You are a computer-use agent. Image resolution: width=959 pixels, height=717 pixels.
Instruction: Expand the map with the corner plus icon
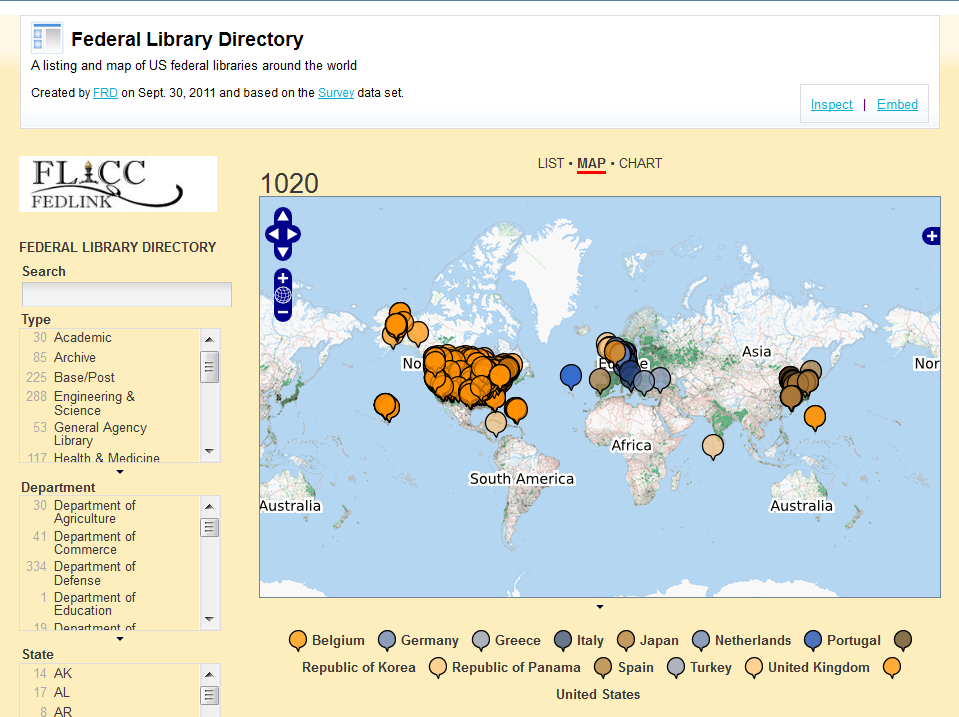(x=931, y=236)
